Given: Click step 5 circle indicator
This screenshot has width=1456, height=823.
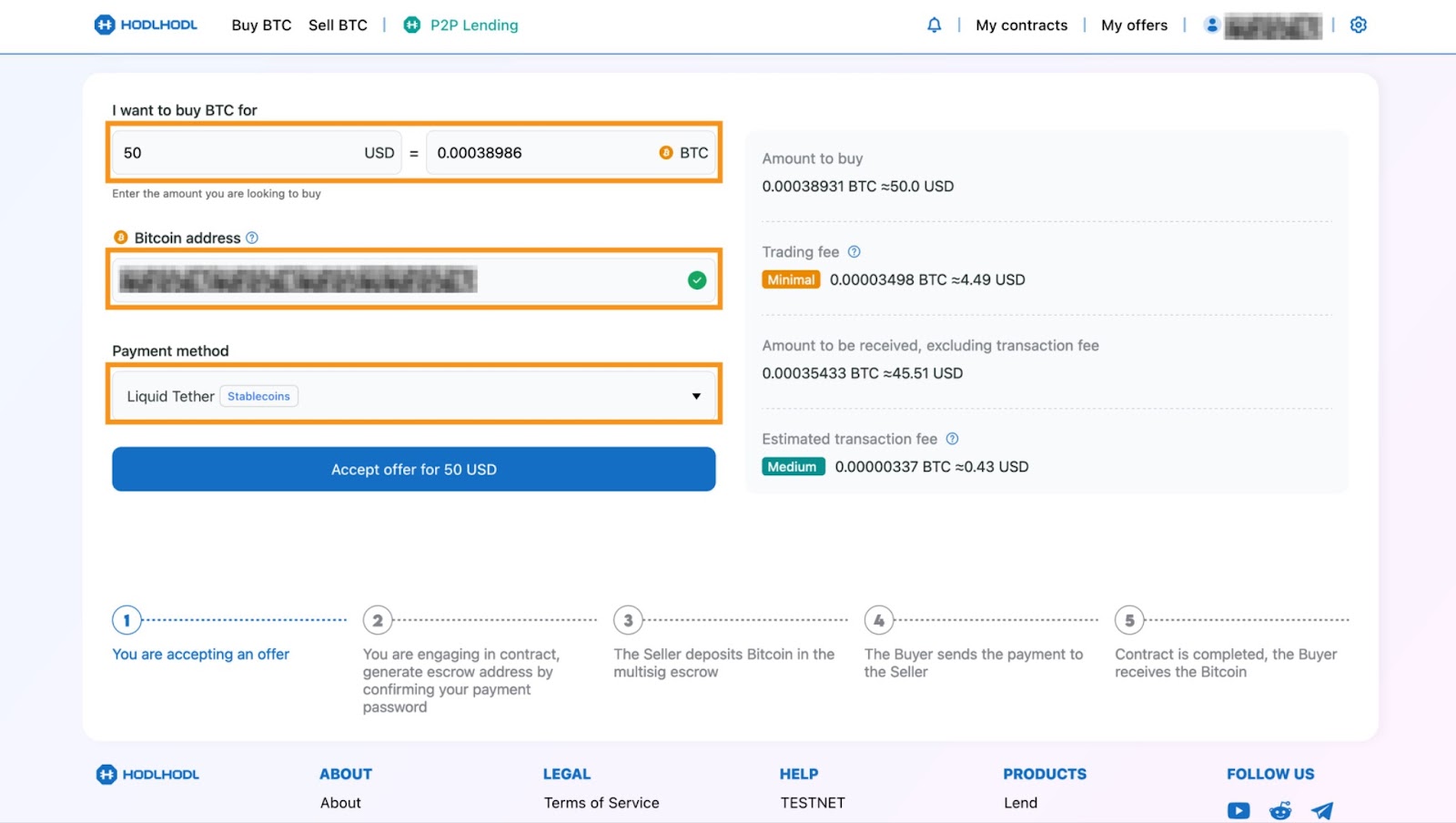Looking at the screenshot, I should click(x=1129, y=621).
